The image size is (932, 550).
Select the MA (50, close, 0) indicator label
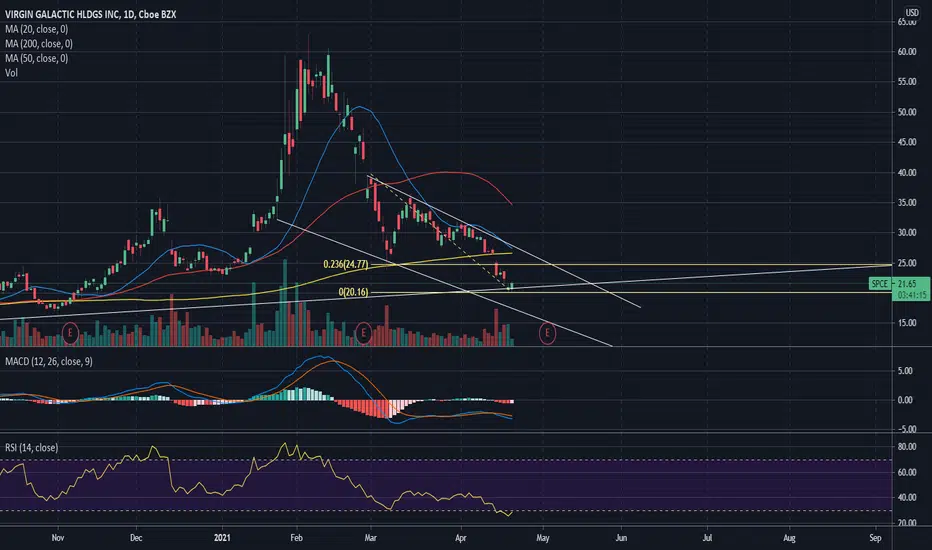pos(36,58)
